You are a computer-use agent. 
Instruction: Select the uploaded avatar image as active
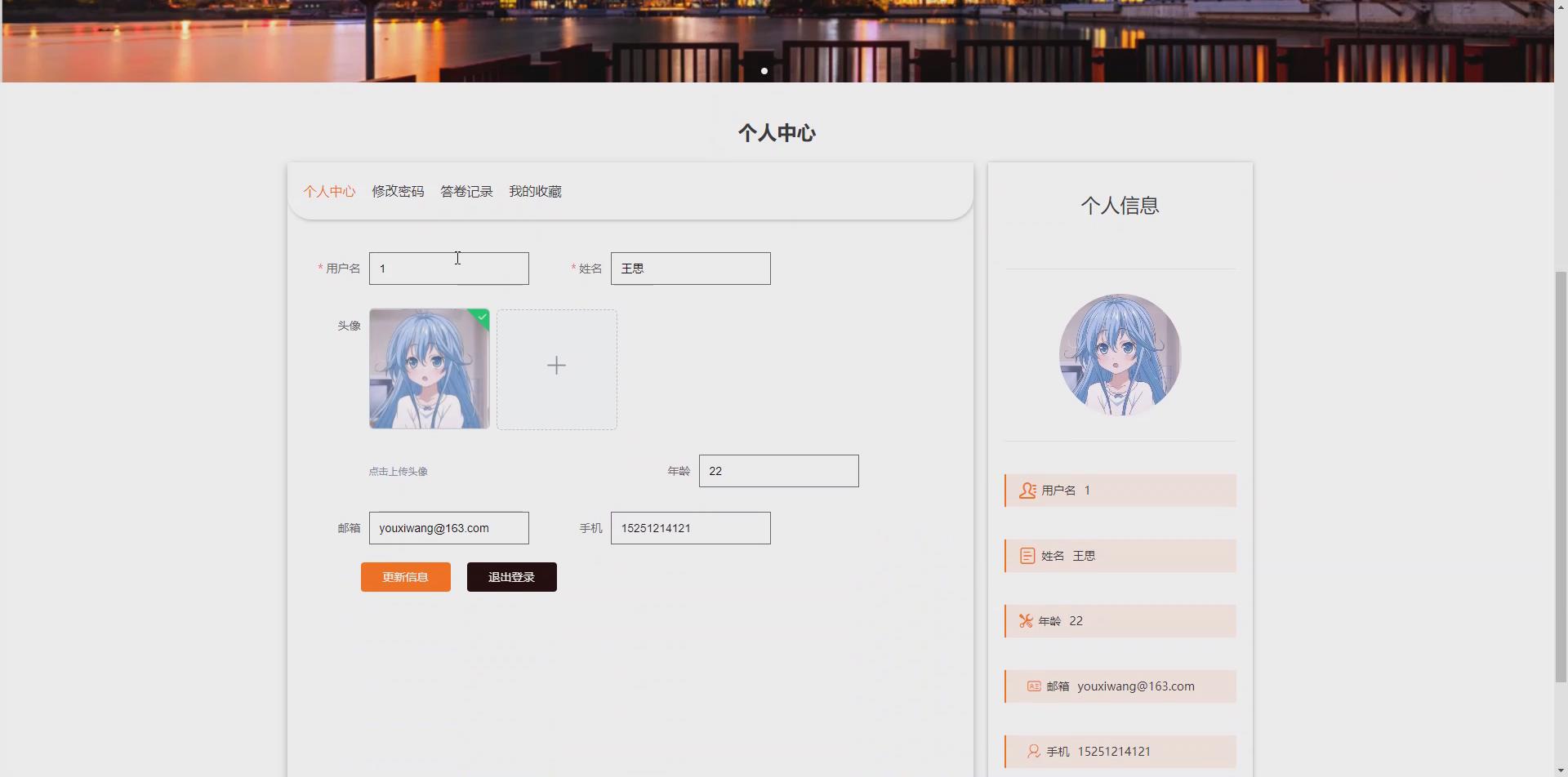429,368
